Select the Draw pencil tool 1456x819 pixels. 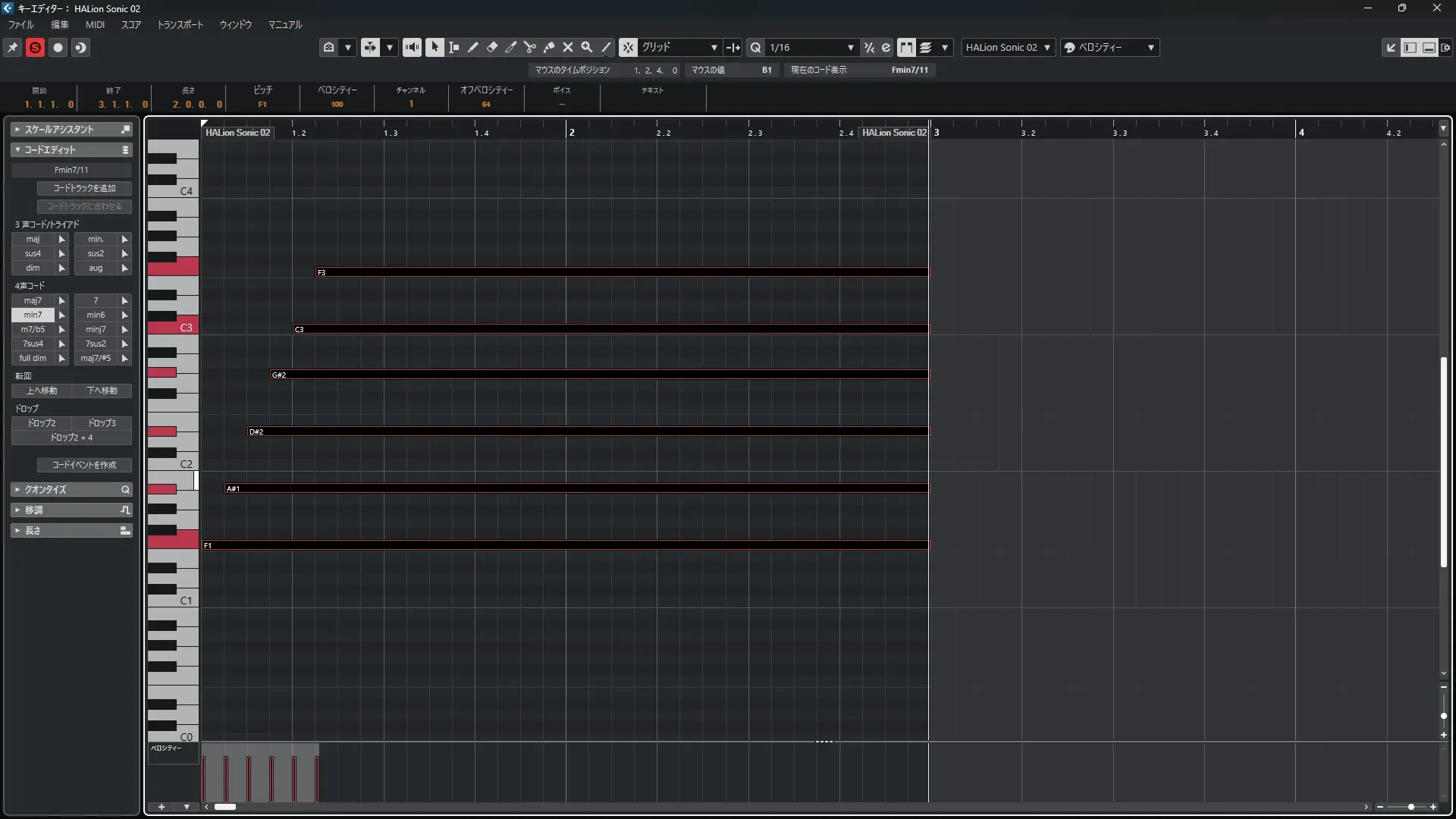(473, 47)
